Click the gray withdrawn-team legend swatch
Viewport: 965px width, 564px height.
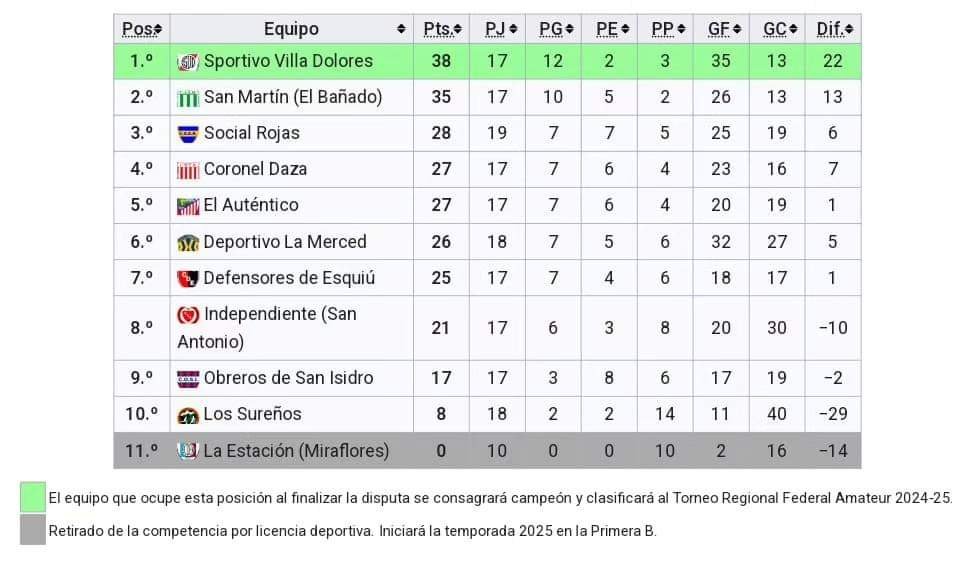pyautogui.click(x=33, y=530)
